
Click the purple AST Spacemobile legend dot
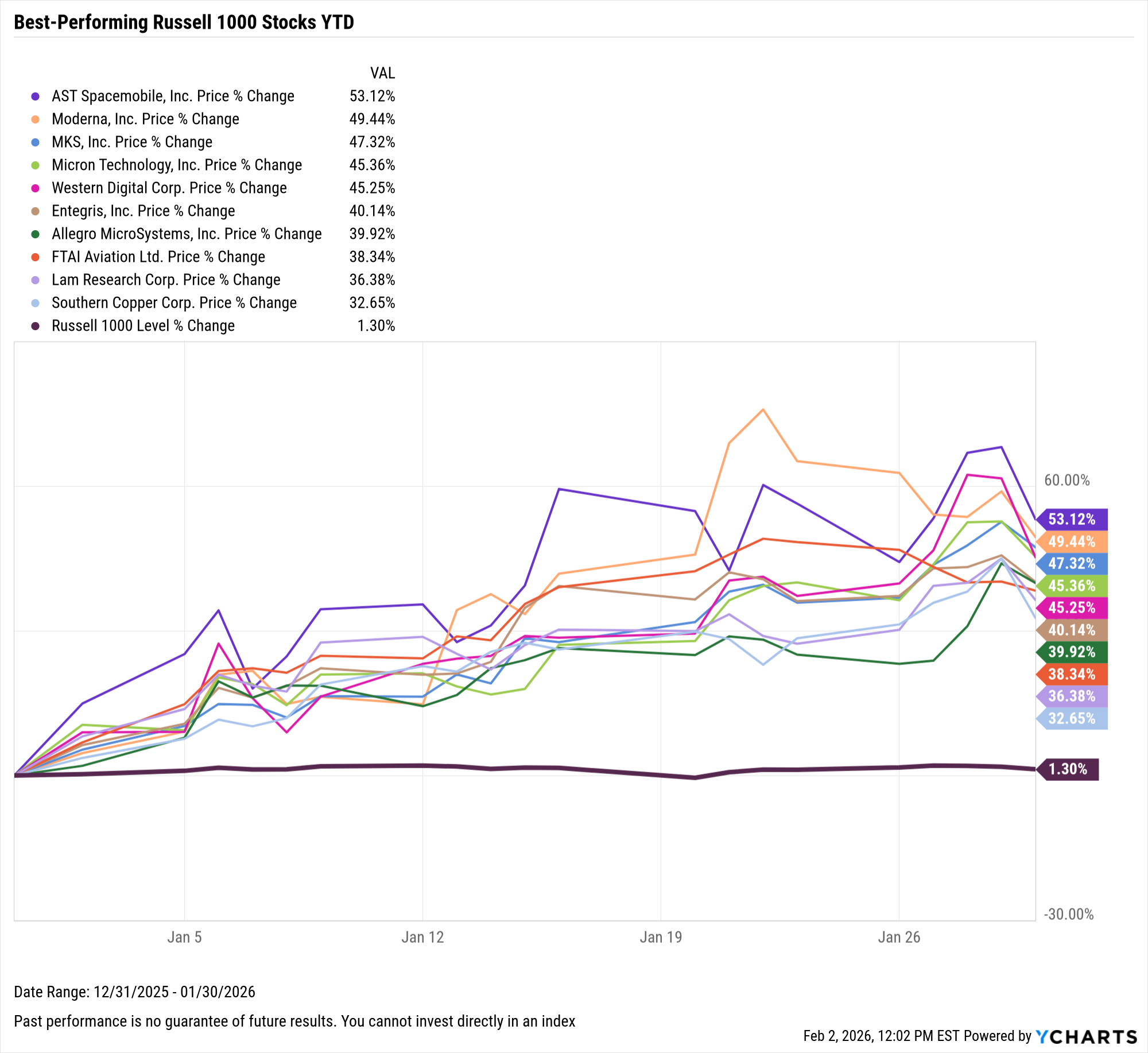tap(36, 96)
